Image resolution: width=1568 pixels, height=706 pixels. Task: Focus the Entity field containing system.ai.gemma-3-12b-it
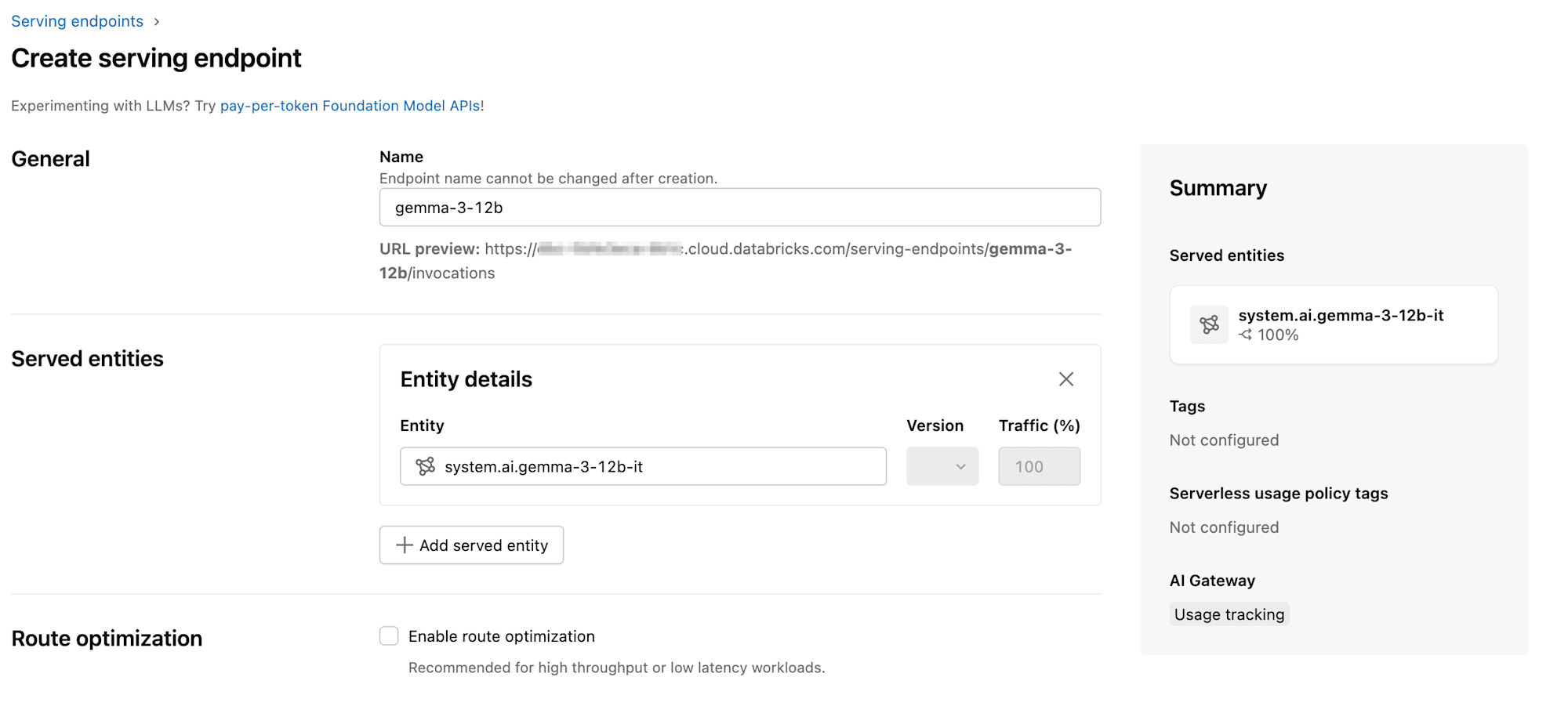click(x=643, y=466)
